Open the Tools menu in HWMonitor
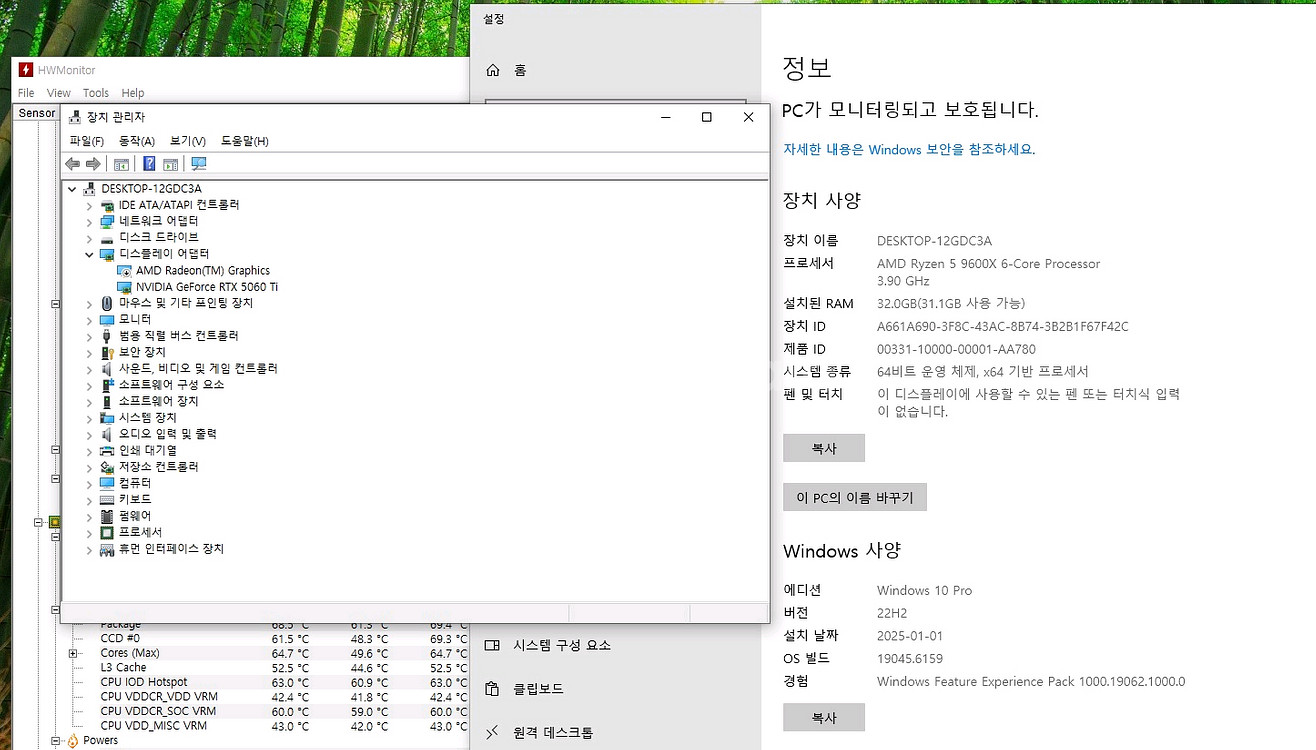This screenshot has height=750, width=1316. (x=95, y=92)
